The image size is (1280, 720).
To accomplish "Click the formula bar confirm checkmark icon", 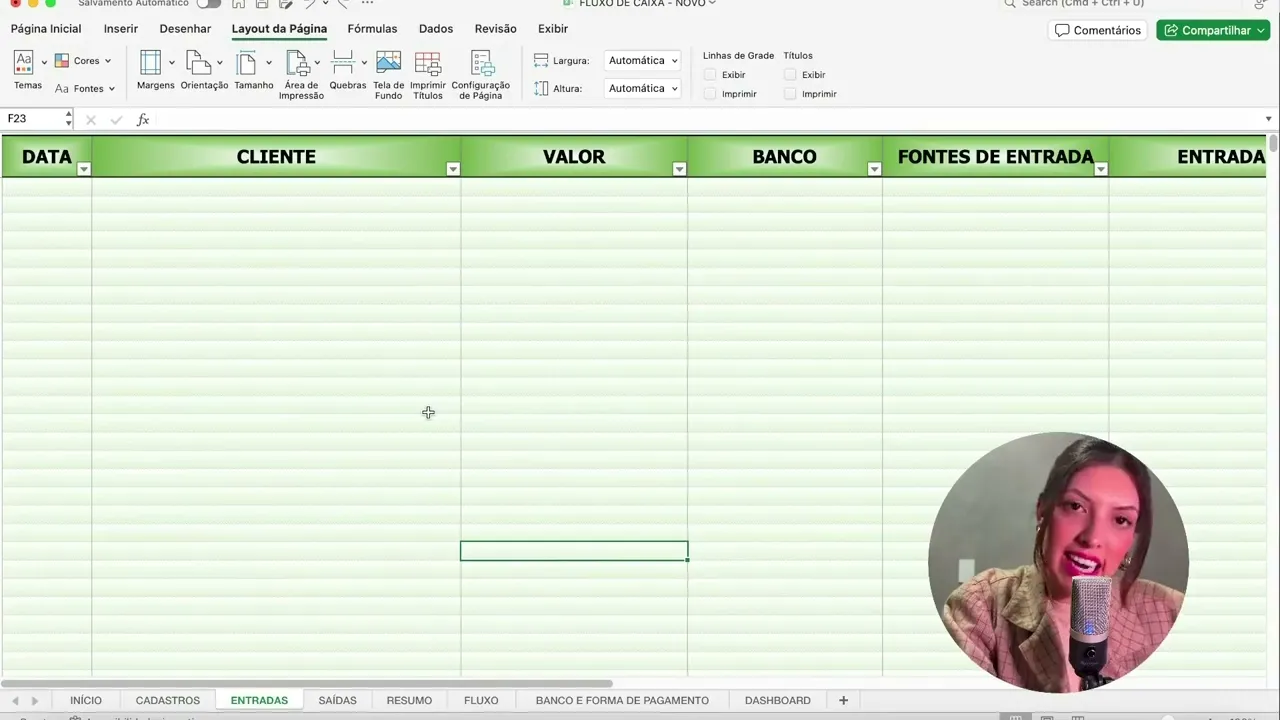I will [x=116, y=120].
